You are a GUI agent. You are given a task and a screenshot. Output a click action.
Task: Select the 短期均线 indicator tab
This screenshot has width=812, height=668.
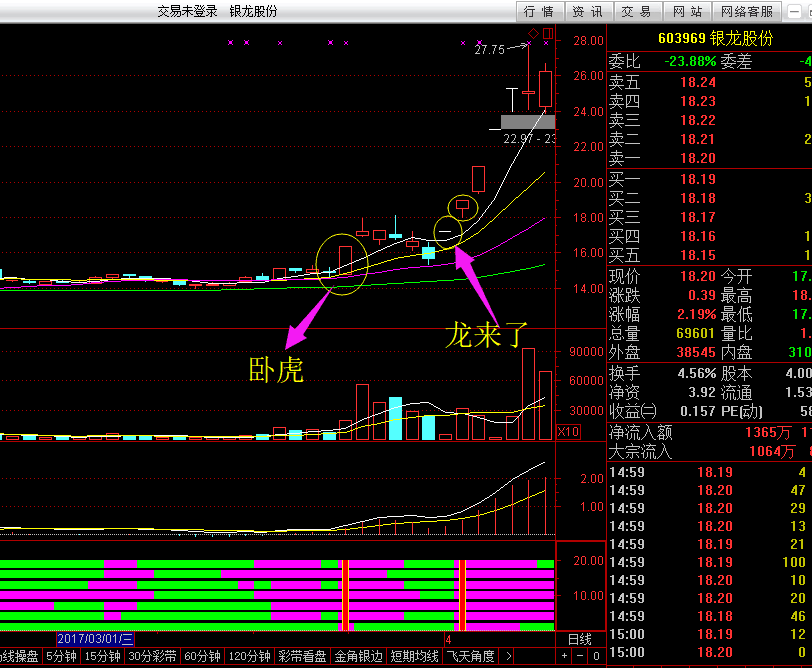tap(414, 657)
